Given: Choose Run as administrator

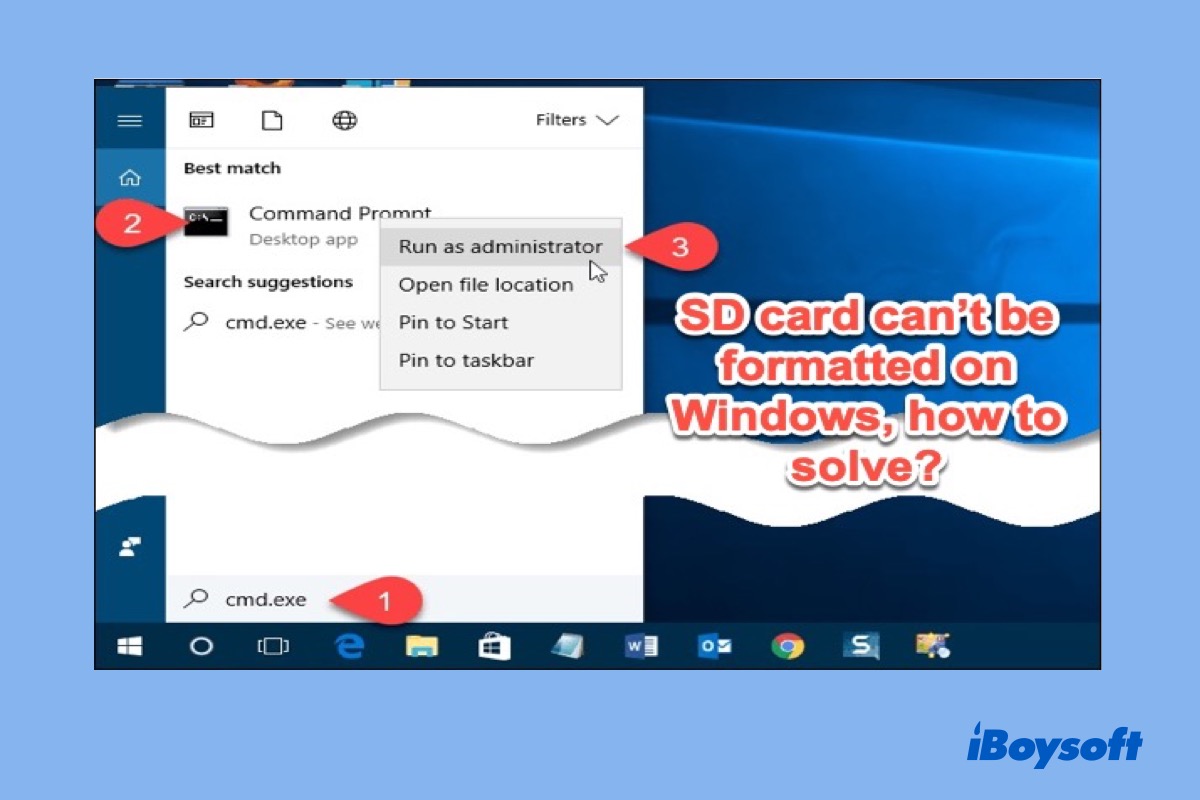Looking at the screenshot, I should coord(500,247).
